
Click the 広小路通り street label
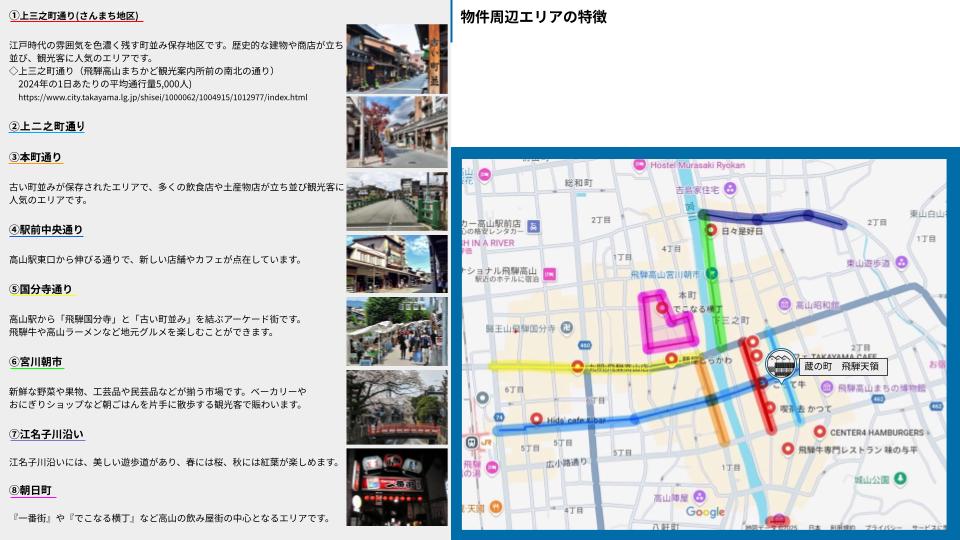click(566, 462)
